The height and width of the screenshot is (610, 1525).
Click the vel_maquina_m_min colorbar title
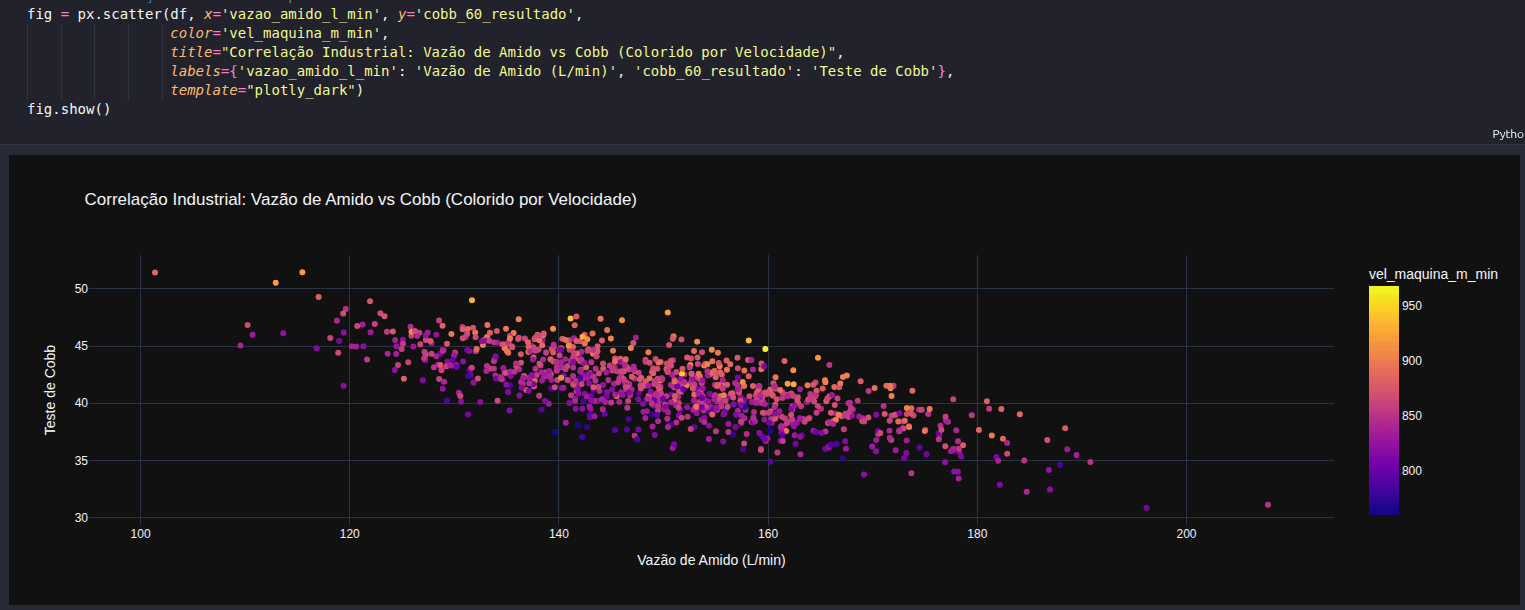[1433, 274]
